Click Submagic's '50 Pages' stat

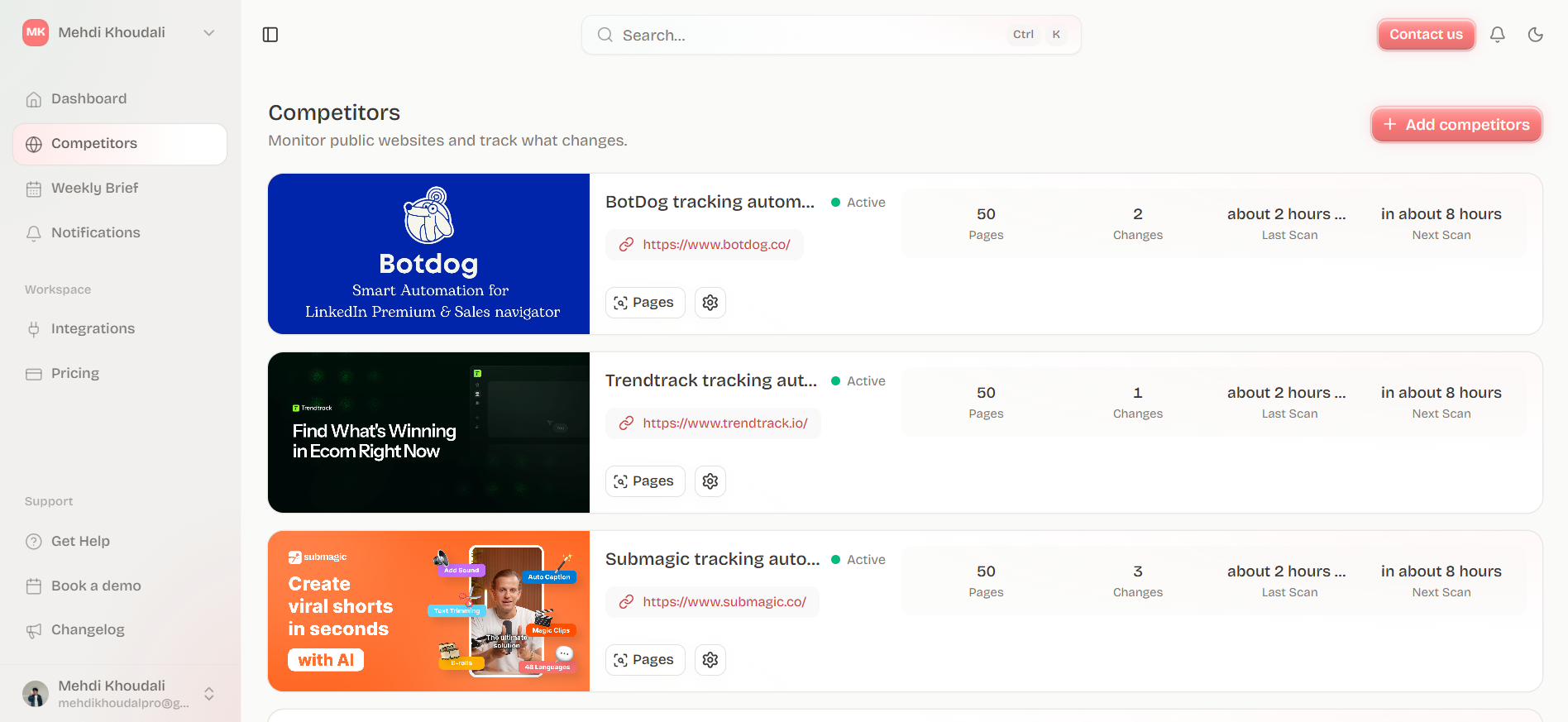pos(986,581)
